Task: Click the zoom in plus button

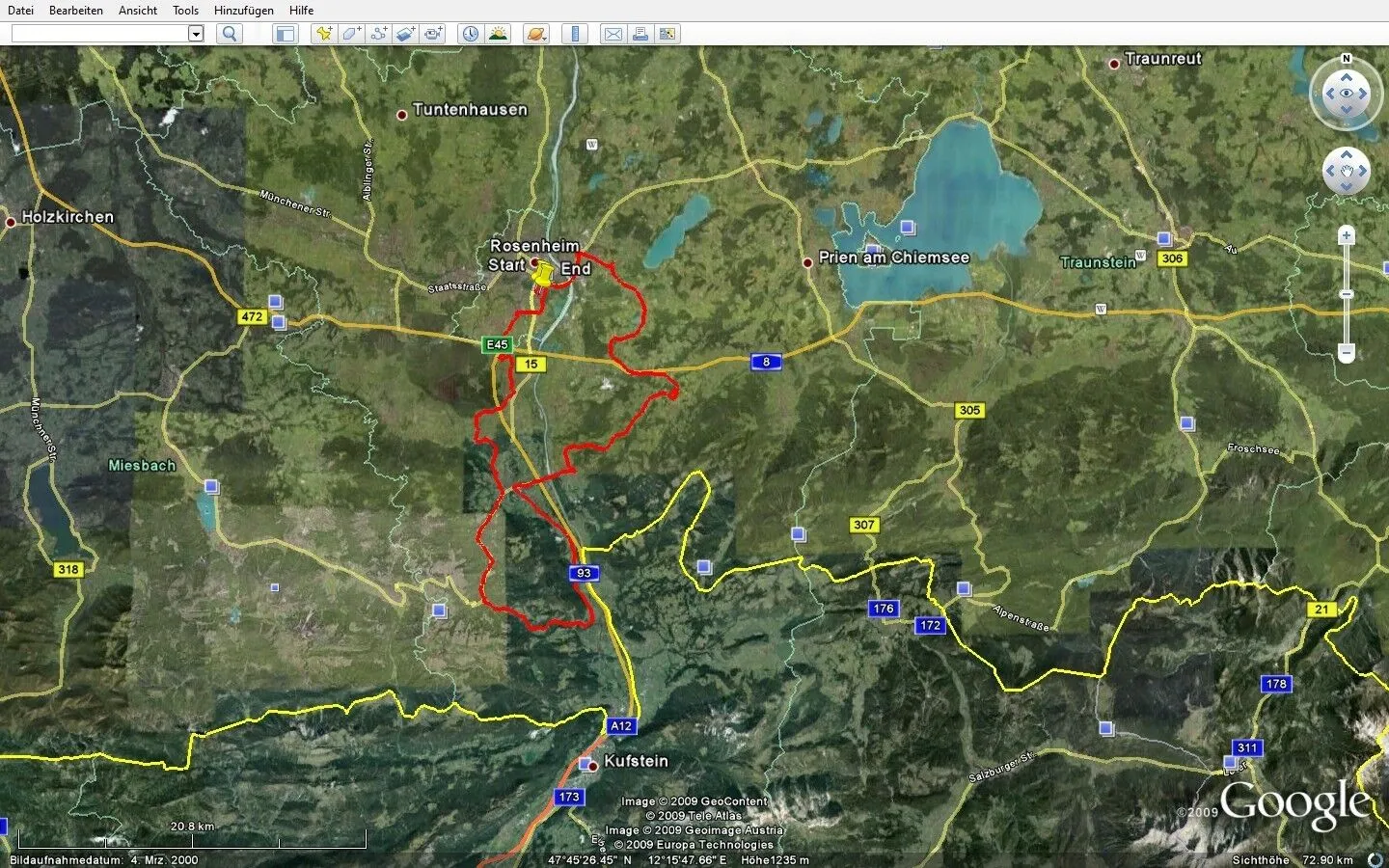Action: point(1347,236)
